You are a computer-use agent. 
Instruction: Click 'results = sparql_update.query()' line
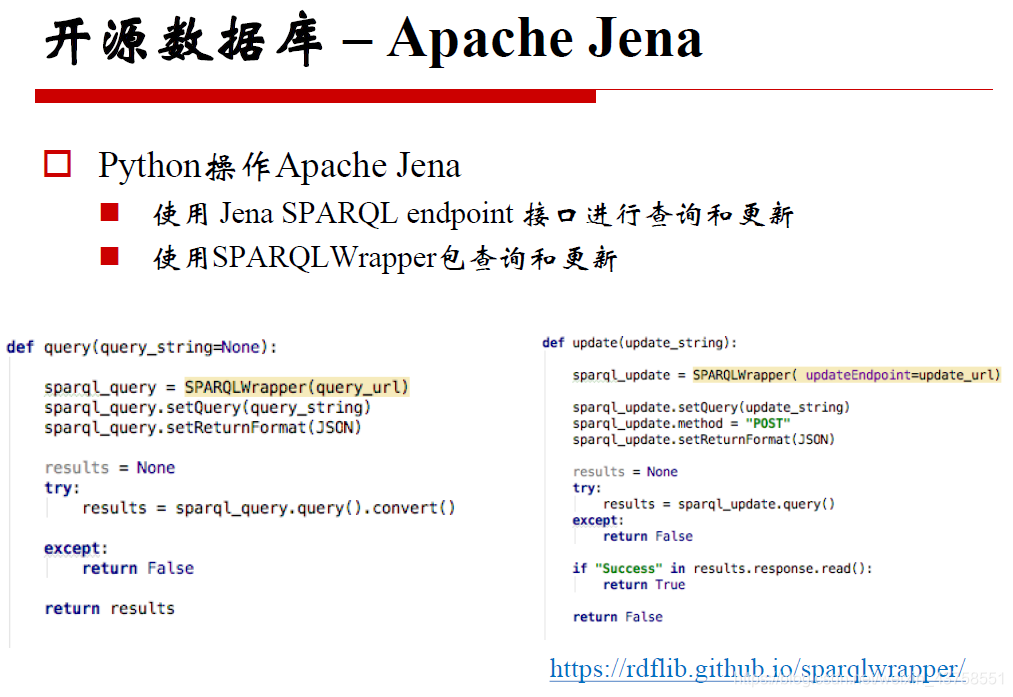719,505
